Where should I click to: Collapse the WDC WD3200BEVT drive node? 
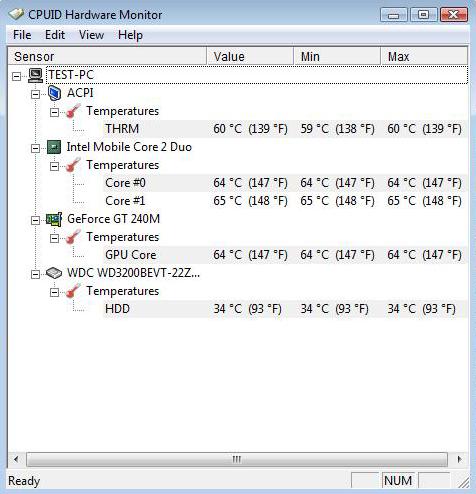pyautogui.click(x=35, y=274)
